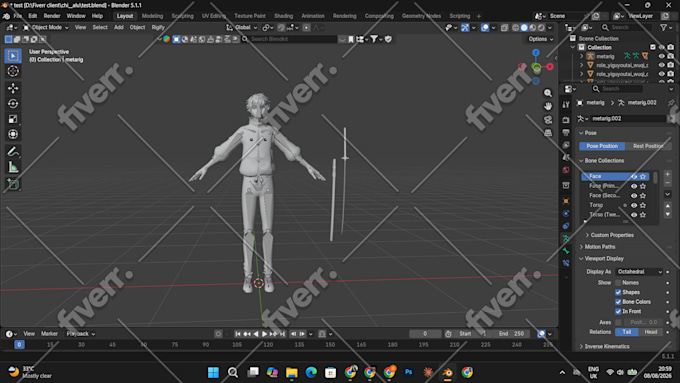Set Relations to Head
Viewport: 680px width, 383px height.
(x=651, y=332)
